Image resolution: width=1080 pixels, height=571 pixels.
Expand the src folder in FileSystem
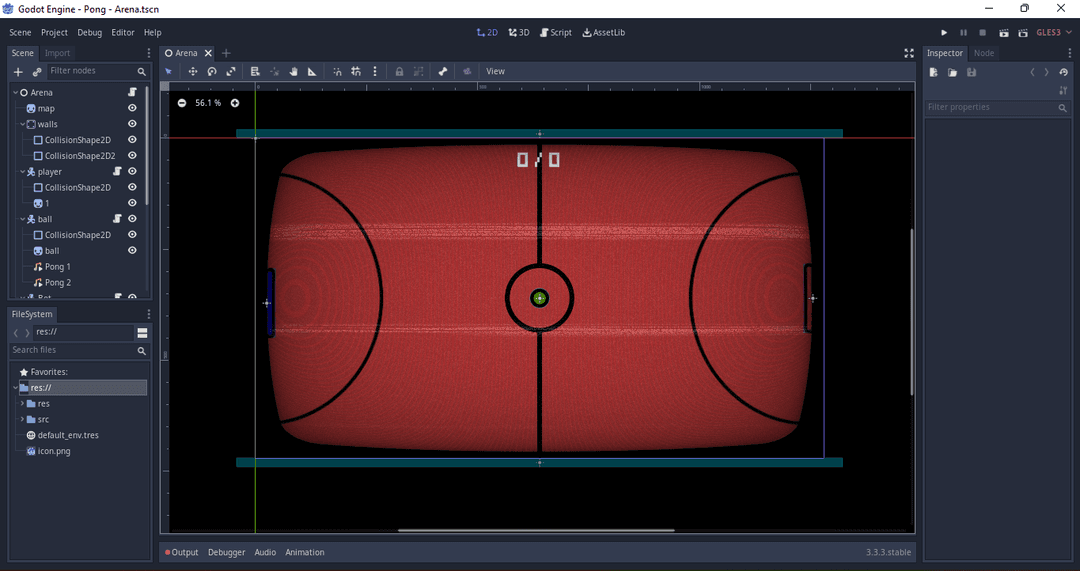[x=22, y=419]
